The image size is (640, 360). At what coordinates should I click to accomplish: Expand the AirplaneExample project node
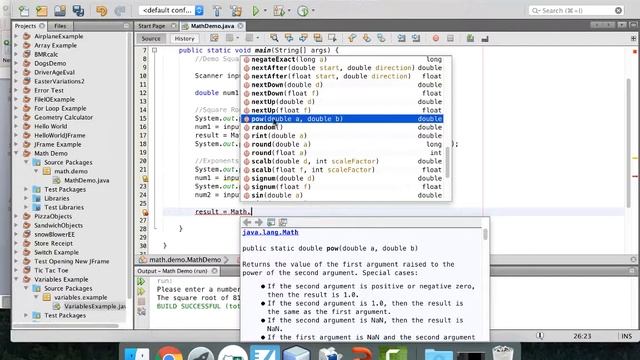click(17, 36)
